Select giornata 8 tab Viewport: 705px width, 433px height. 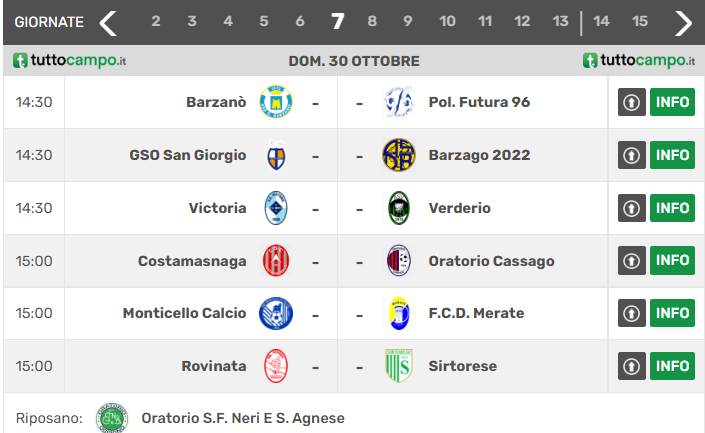coord(372,22)
